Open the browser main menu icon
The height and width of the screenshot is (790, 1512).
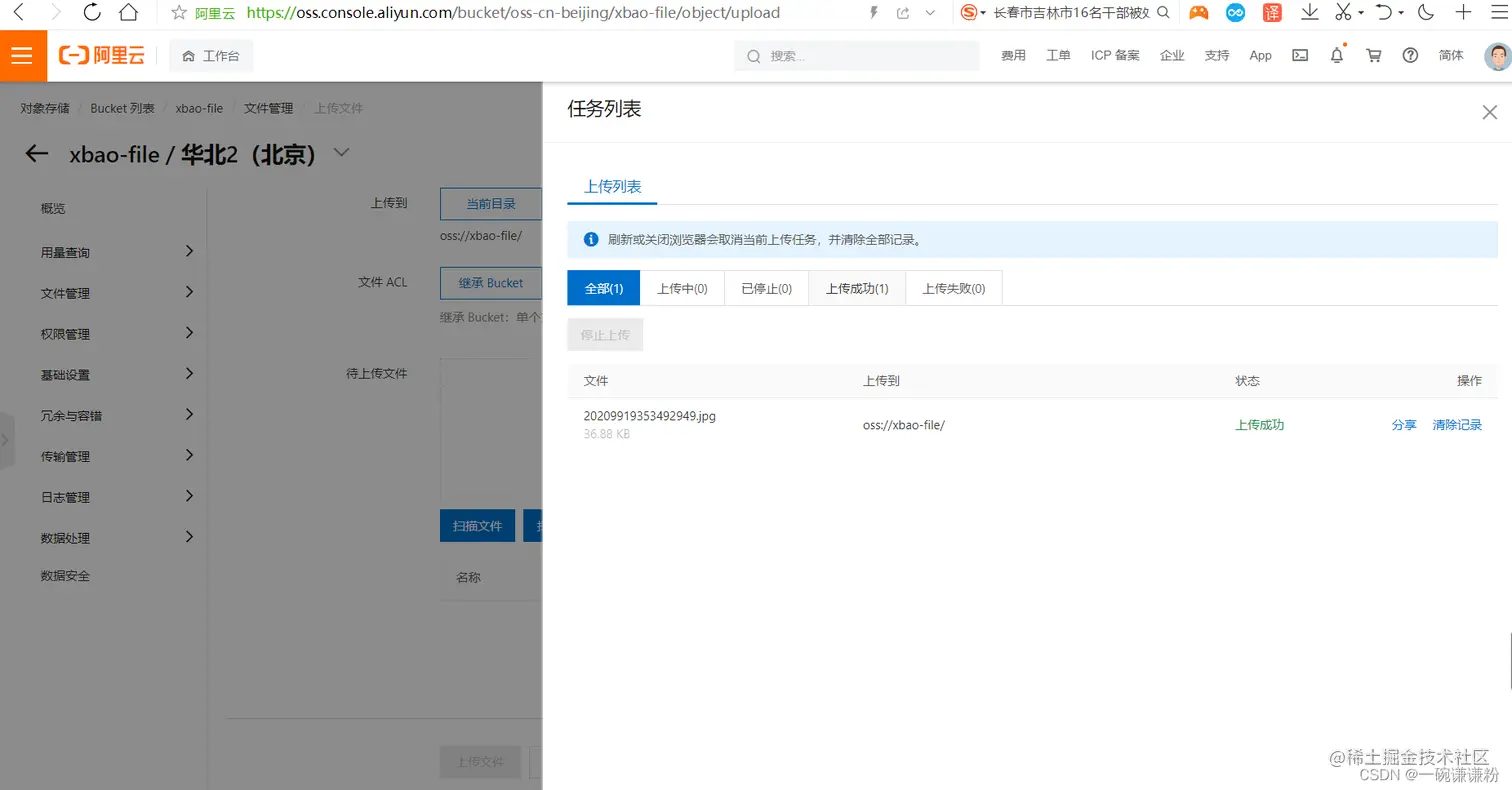pos(1498,13)
